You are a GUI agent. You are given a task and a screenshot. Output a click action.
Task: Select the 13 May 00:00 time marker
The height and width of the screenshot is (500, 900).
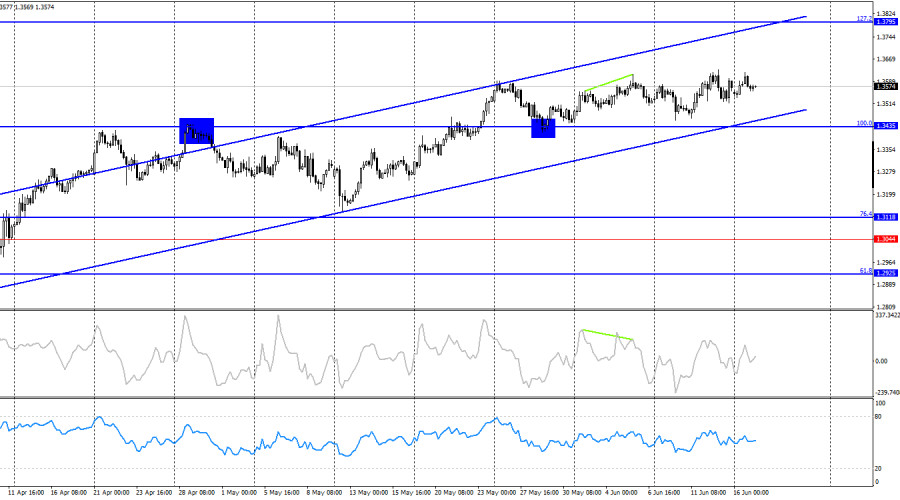368,493
